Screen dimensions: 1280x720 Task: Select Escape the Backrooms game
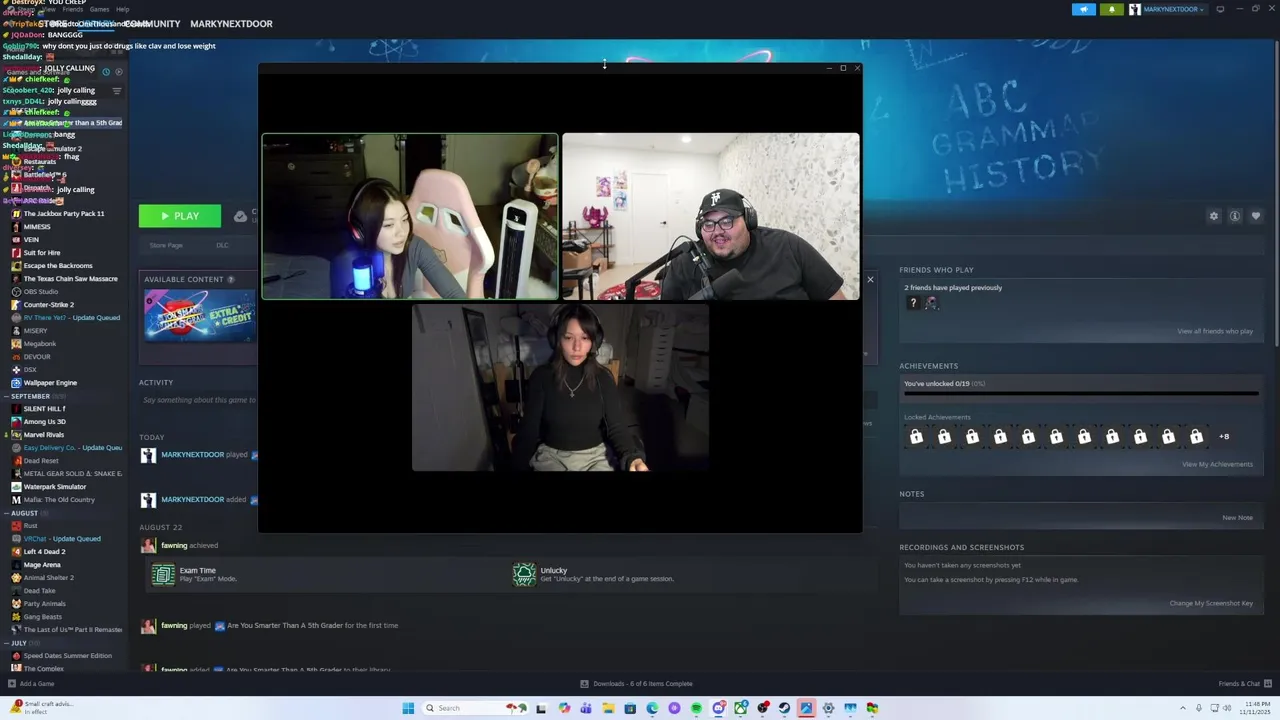pyautogui.click(x=58, y=266)
